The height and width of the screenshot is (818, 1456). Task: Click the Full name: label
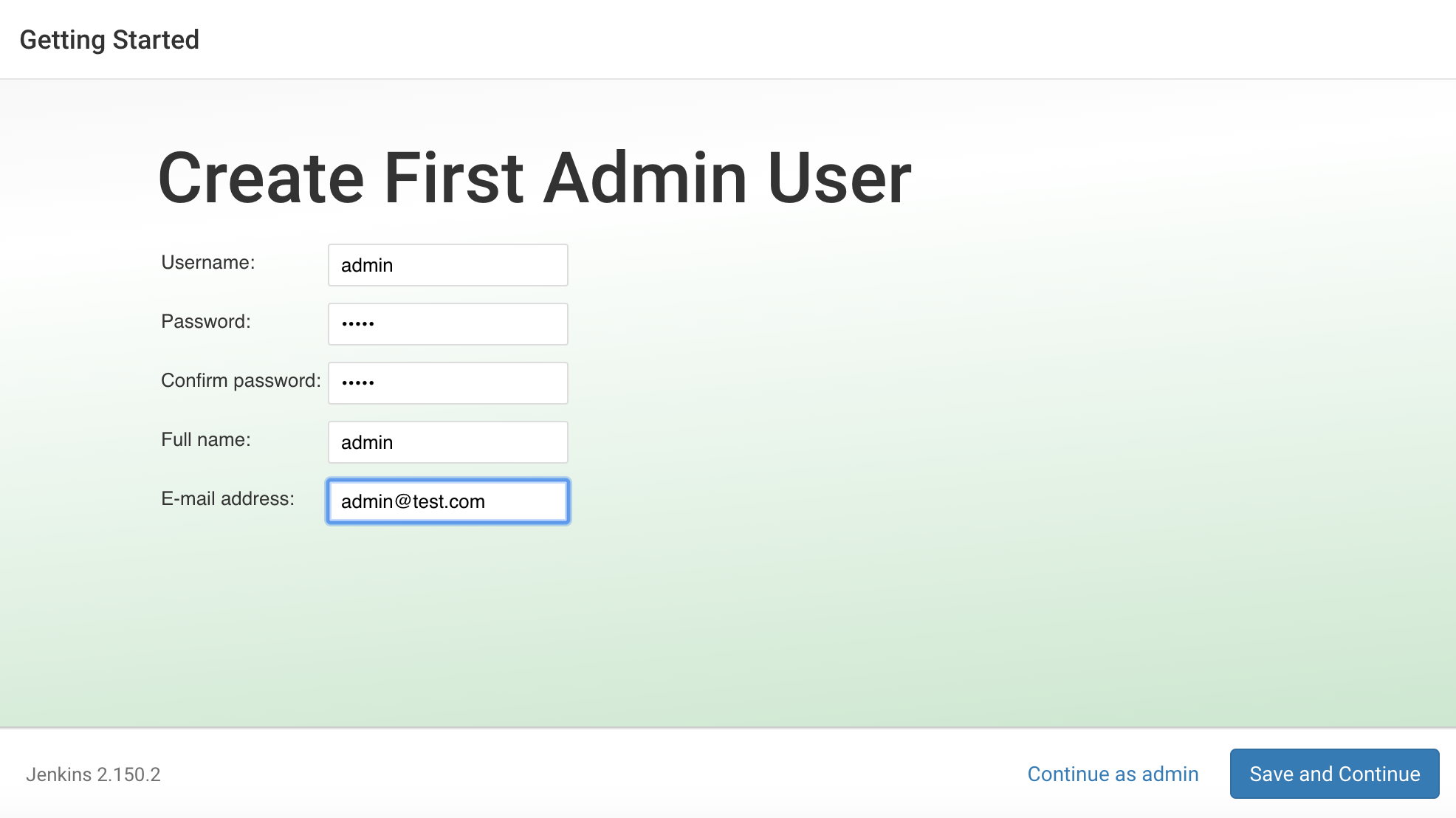pos(205,440)
